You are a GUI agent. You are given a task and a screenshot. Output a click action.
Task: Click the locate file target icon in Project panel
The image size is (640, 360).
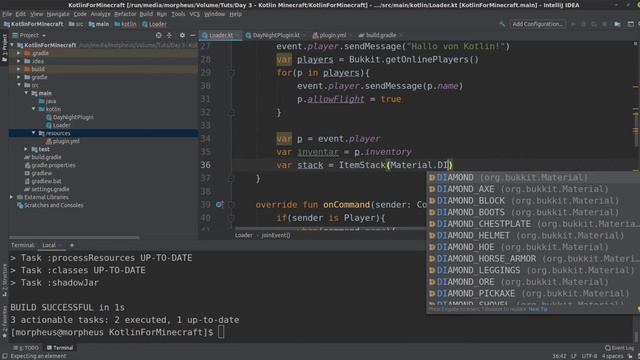click(158, 36)
